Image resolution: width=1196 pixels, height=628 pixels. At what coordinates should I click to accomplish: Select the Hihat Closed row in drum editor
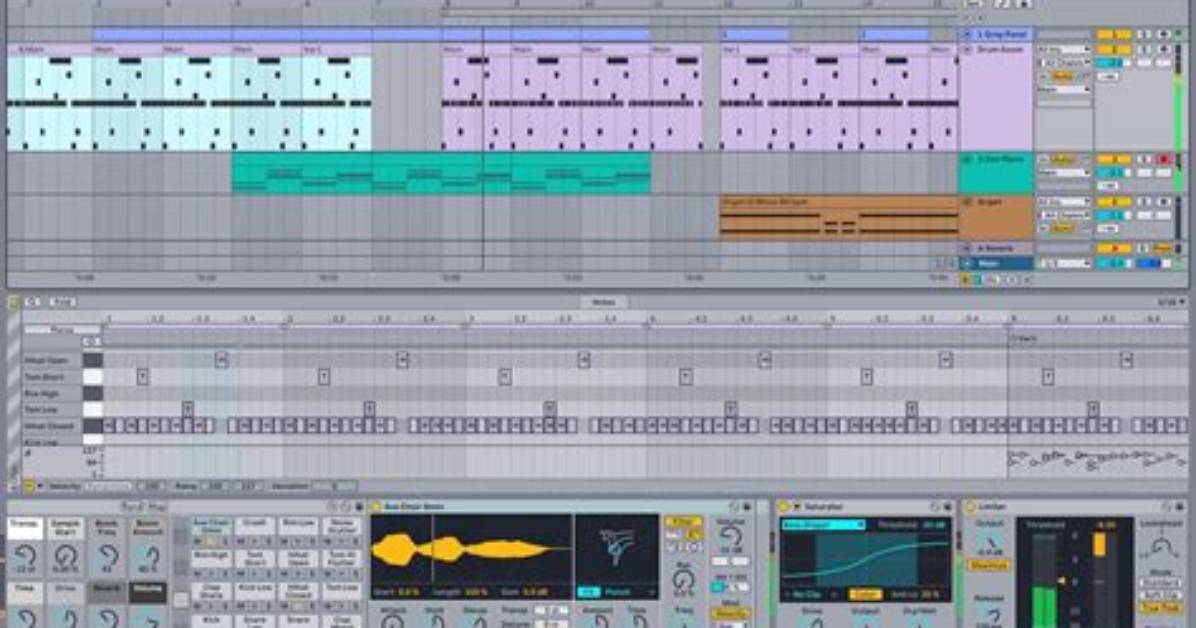[53, 426]
